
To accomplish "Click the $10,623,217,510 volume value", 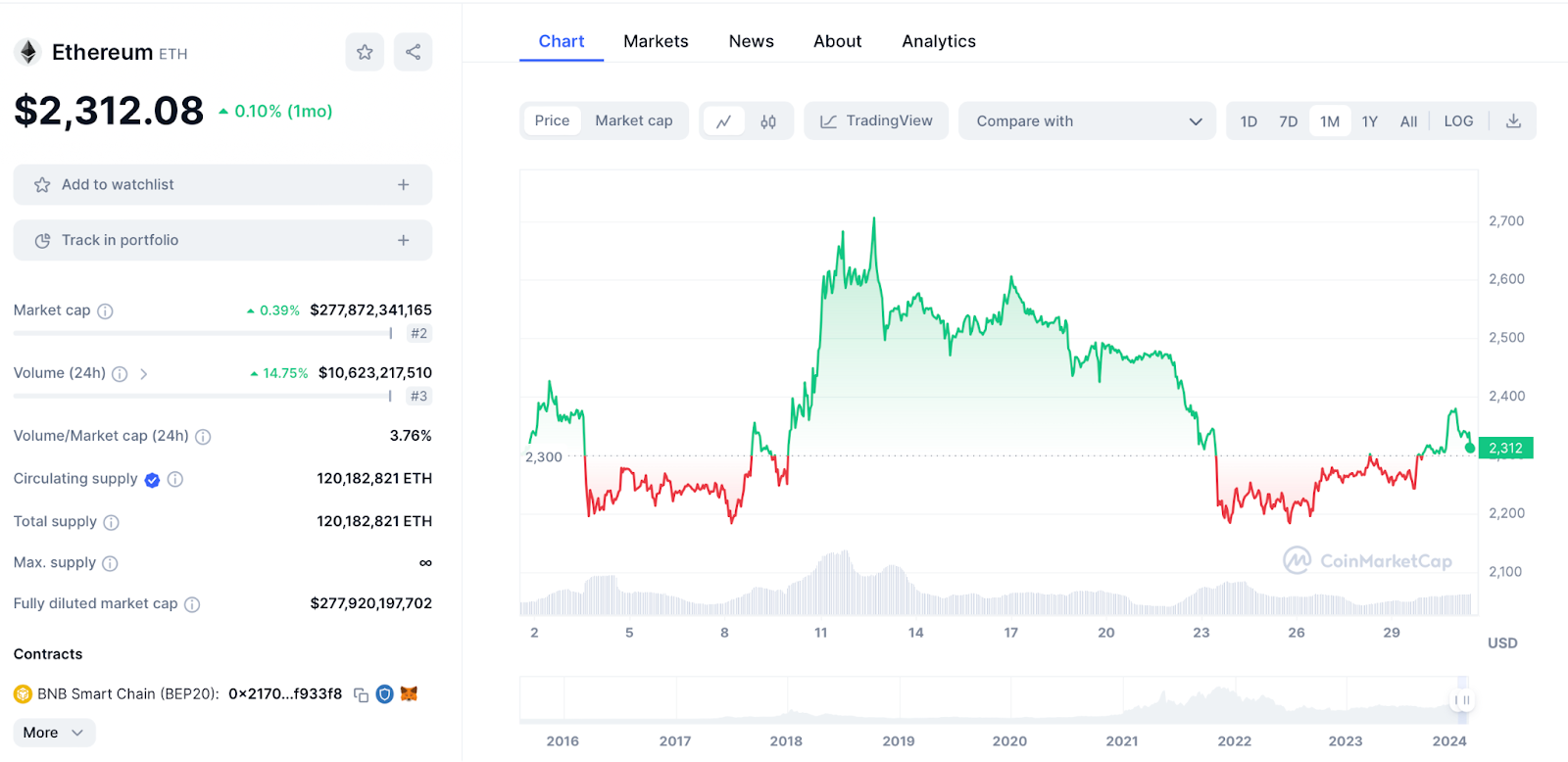I will point(375,373).
